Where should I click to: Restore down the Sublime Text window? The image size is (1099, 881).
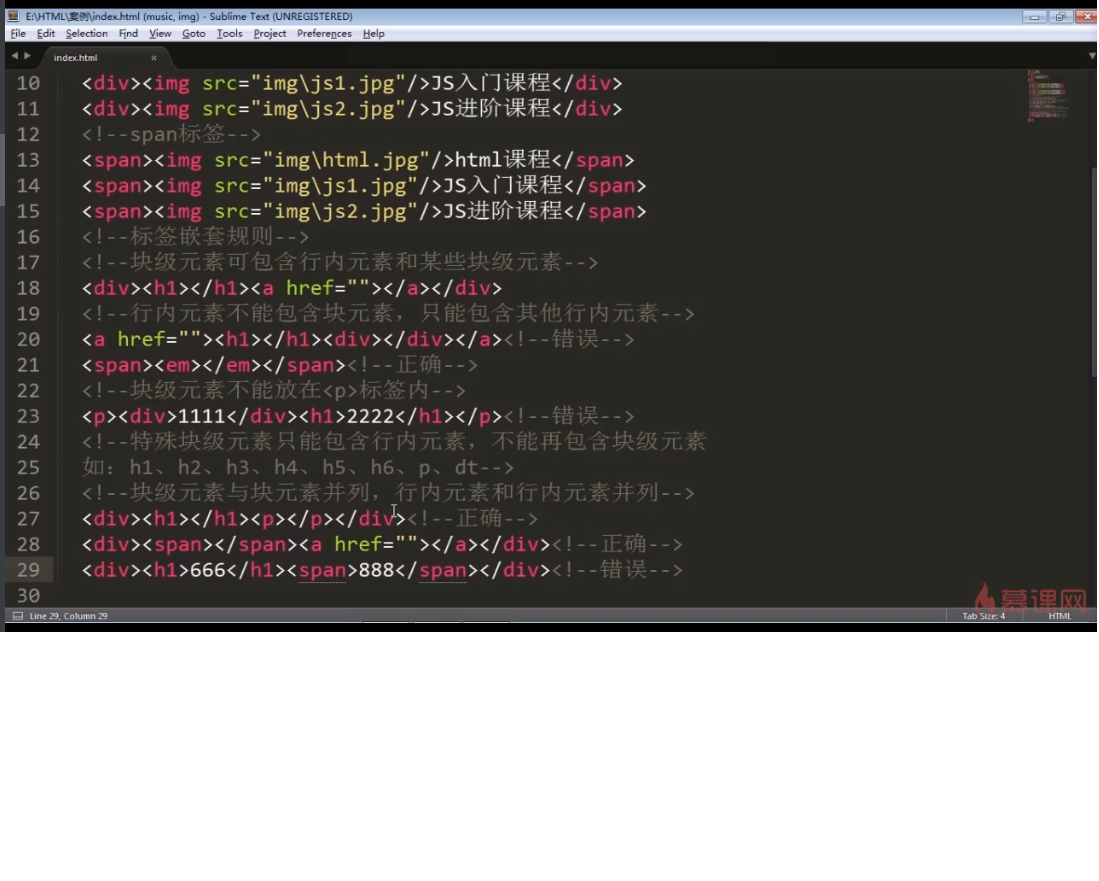pos(1060,17)
